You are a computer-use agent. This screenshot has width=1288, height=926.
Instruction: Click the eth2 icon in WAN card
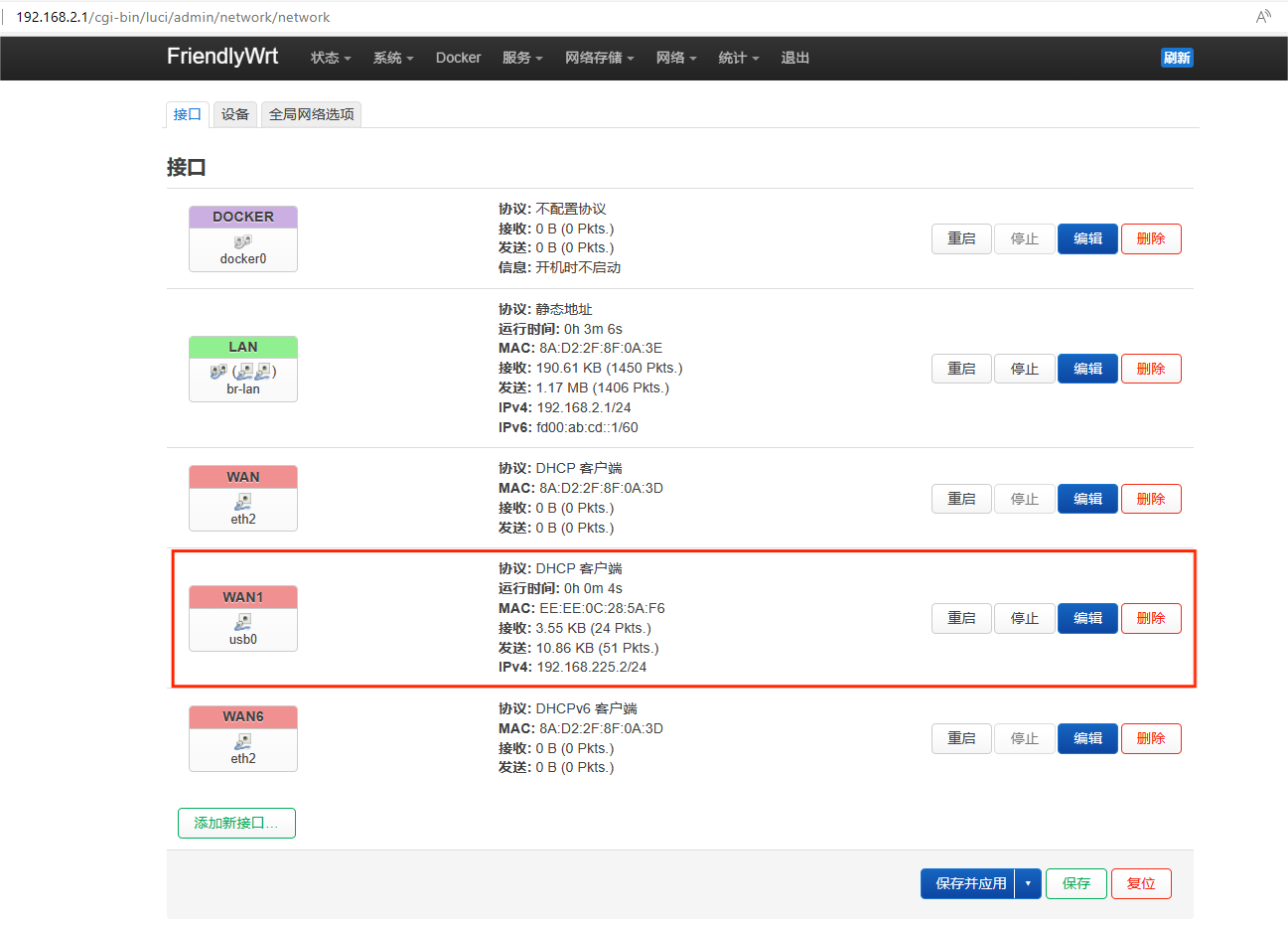[x=243, y=502]
